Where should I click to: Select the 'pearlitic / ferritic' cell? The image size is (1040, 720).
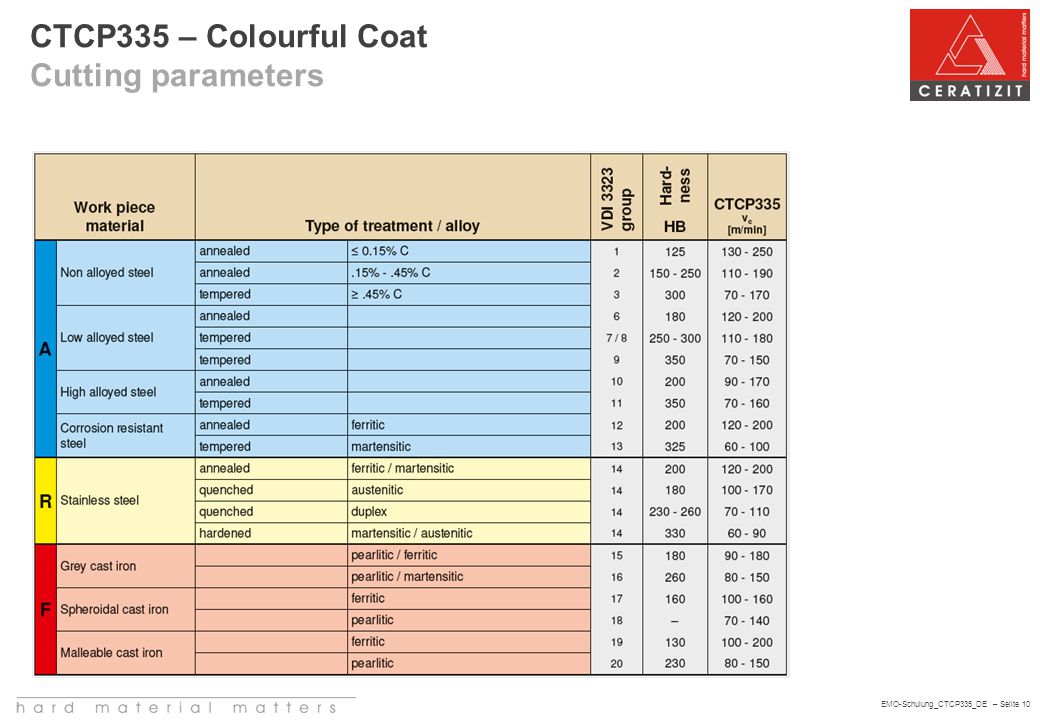[x=468, y=555]
